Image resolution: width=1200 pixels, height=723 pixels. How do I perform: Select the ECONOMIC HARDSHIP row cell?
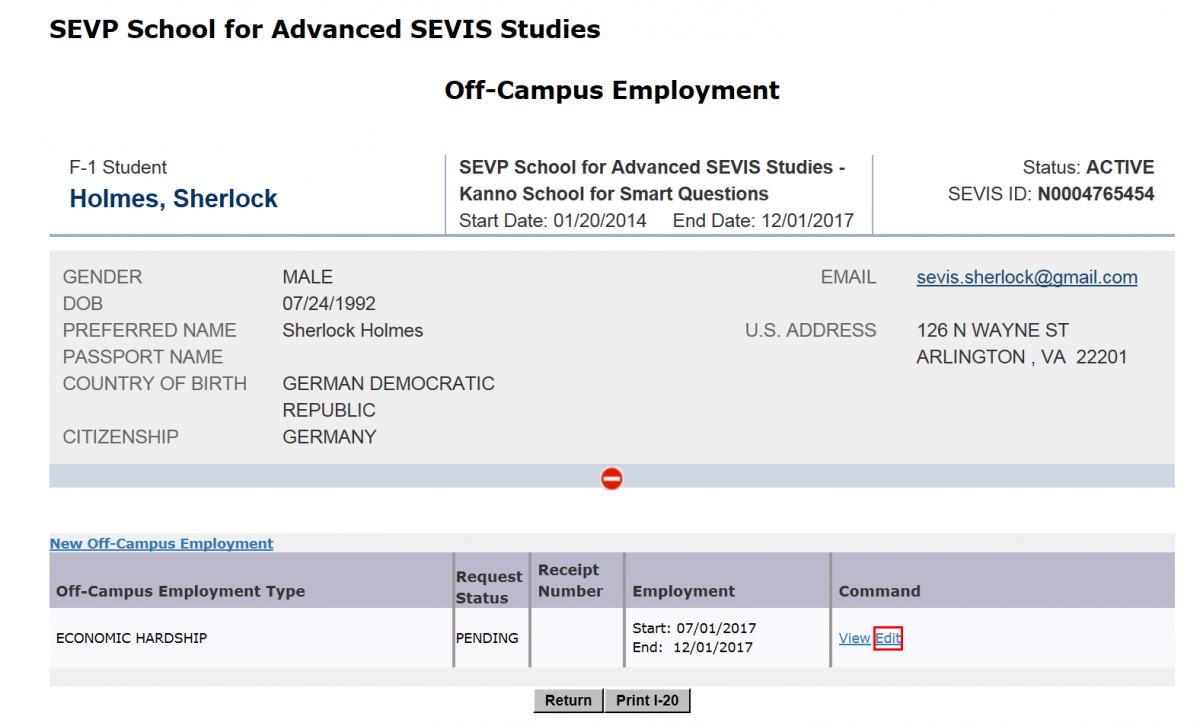click(x=131, y=638)
